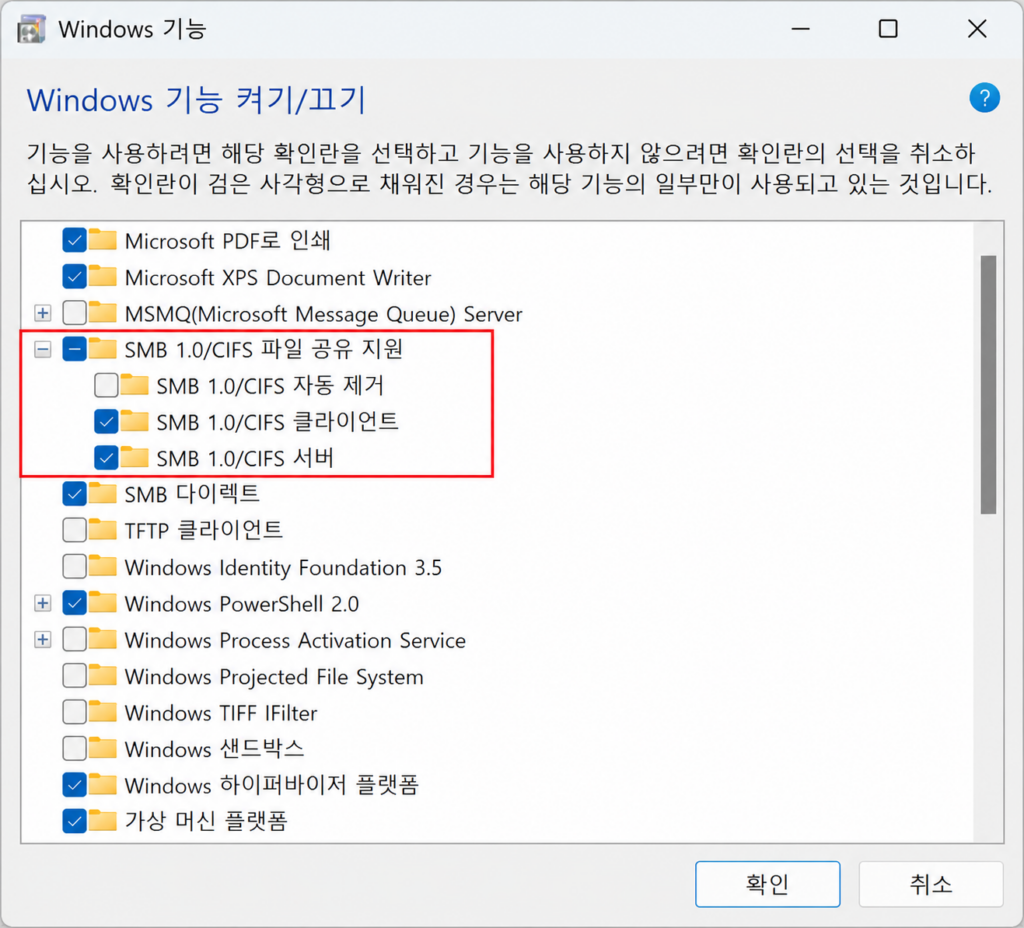Click folder icon beside Windows Process Activation Service
Screen dimensions: 1024x928
(x=103, y=639)
